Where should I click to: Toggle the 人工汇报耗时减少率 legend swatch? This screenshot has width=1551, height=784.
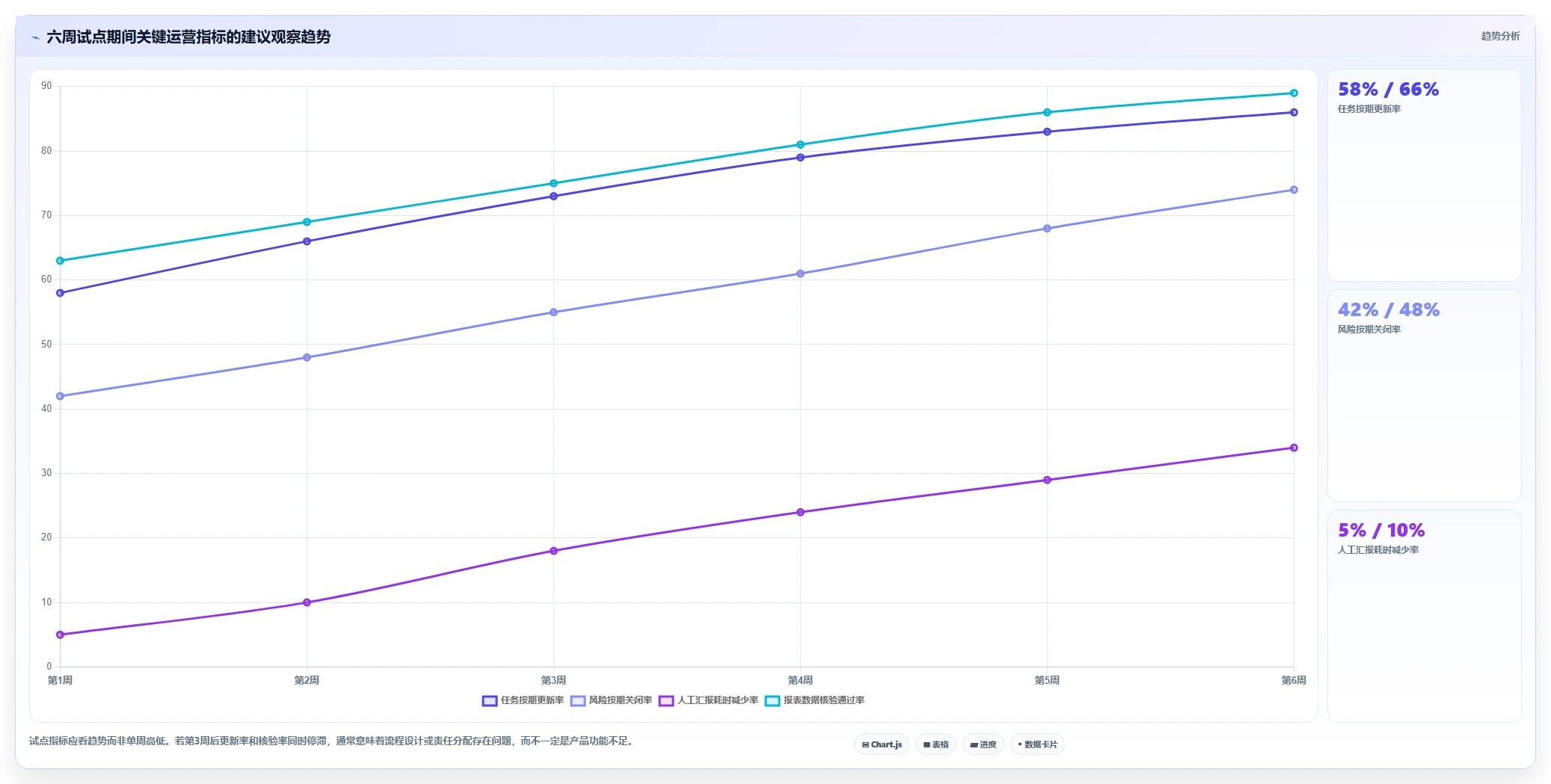pyautogui.click(x=666, y=701)
